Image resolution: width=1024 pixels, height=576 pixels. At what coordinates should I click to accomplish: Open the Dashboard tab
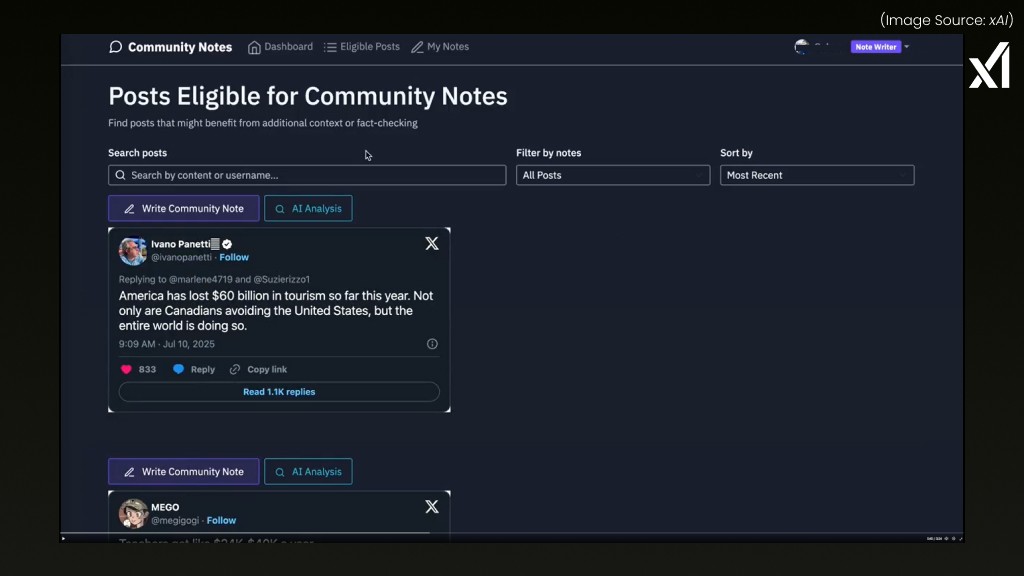click(280, 47)
